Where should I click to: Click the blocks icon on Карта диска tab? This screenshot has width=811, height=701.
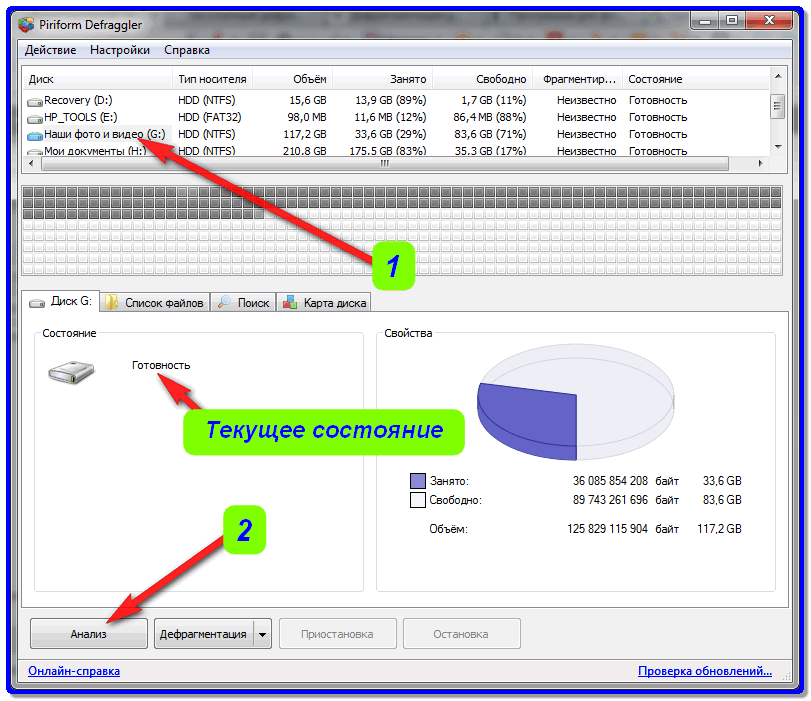(x=290, y=302)
